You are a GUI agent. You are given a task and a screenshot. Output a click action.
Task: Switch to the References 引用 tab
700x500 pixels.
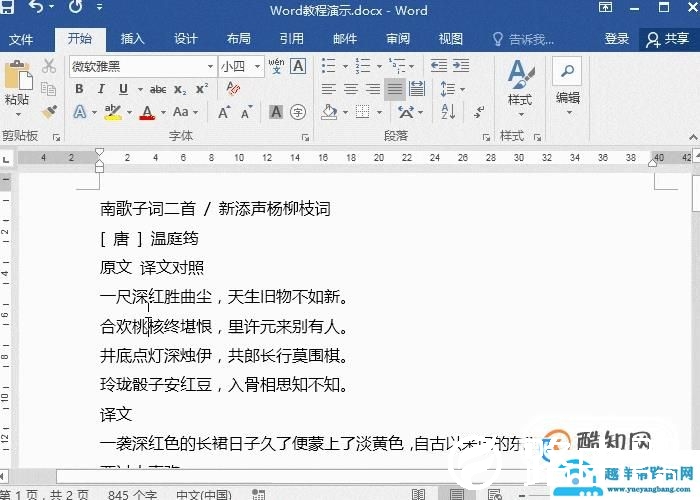[x=292, y=39]
